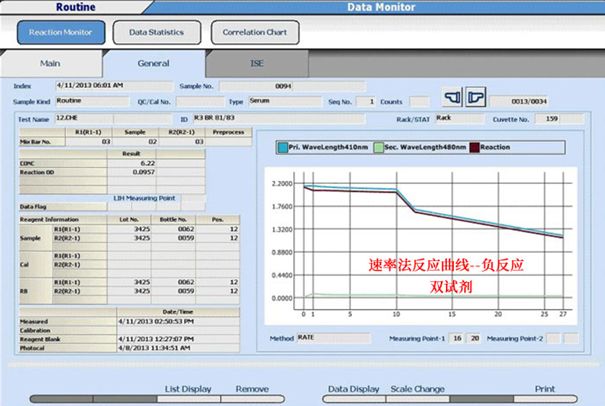Click the dark red Reaction legend swatch

[474, 147]
